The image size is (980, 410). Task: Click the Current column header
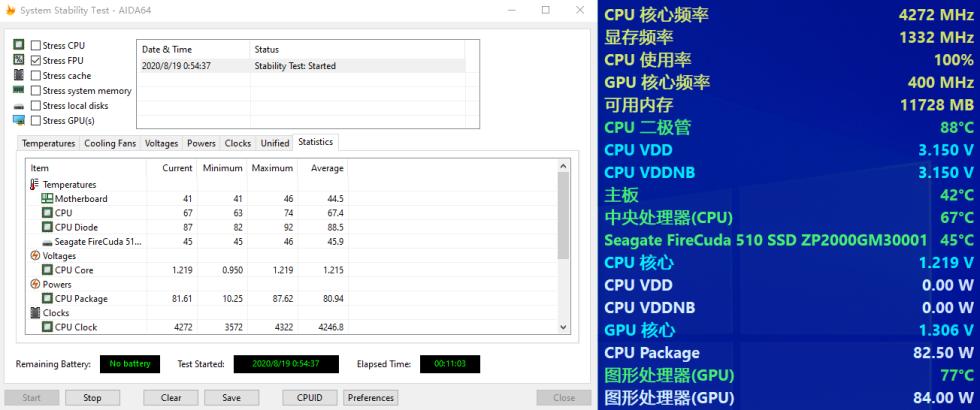coord(172,168)
